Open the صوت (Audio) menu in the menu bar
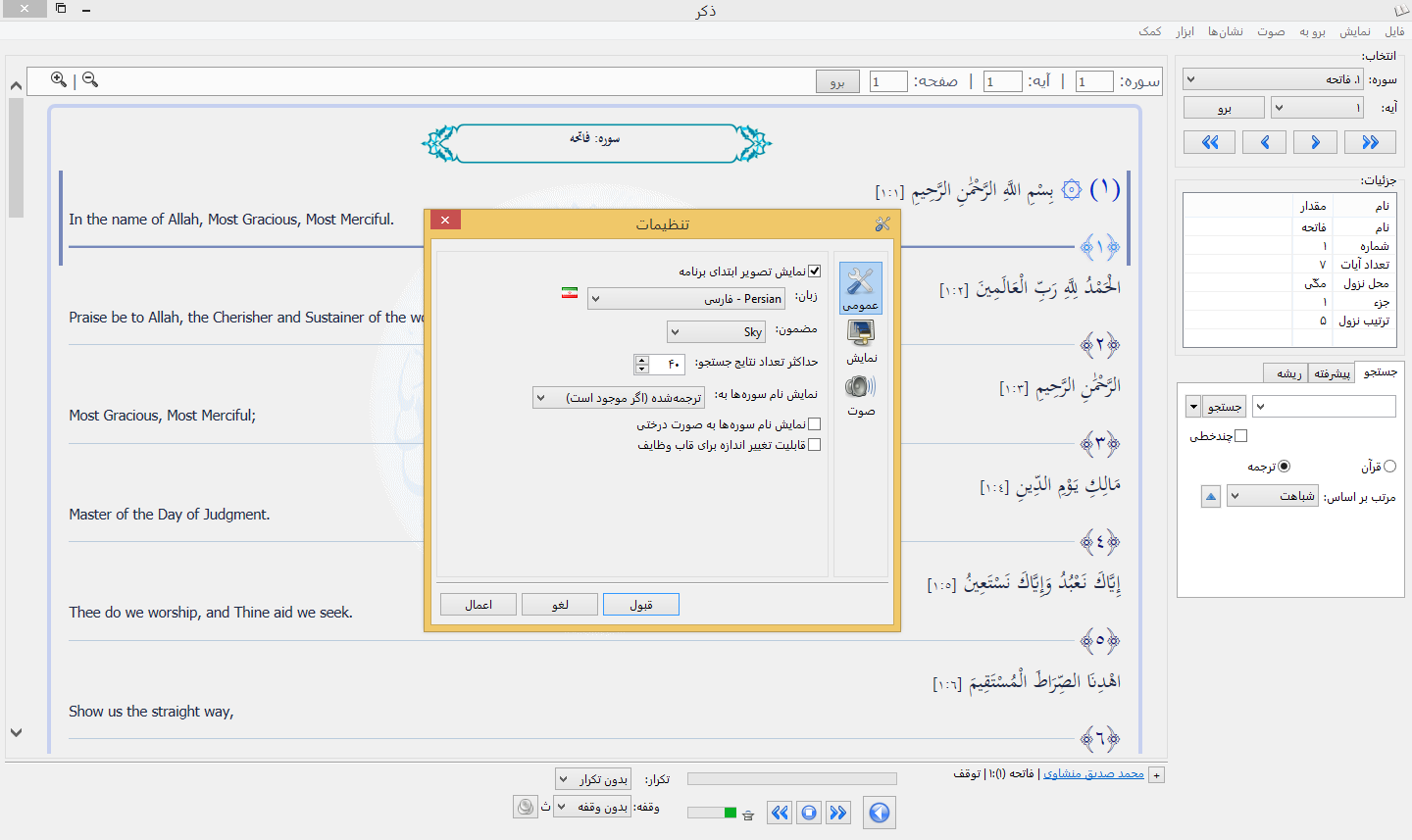 pyautogui.click(x=1271, y=31)
